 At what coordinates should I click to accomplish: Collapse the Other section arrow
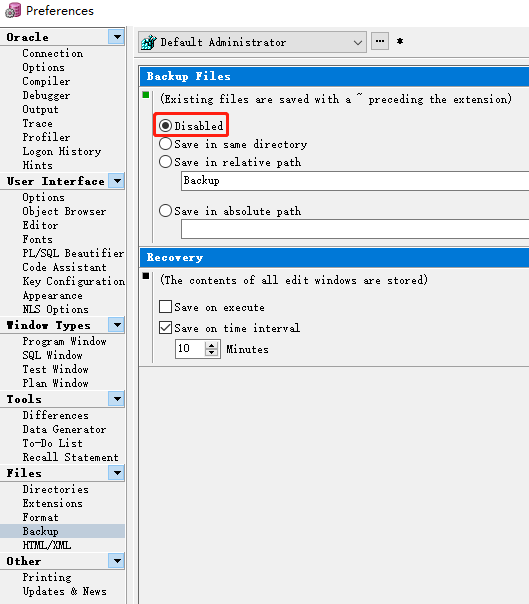click(116, 561)
